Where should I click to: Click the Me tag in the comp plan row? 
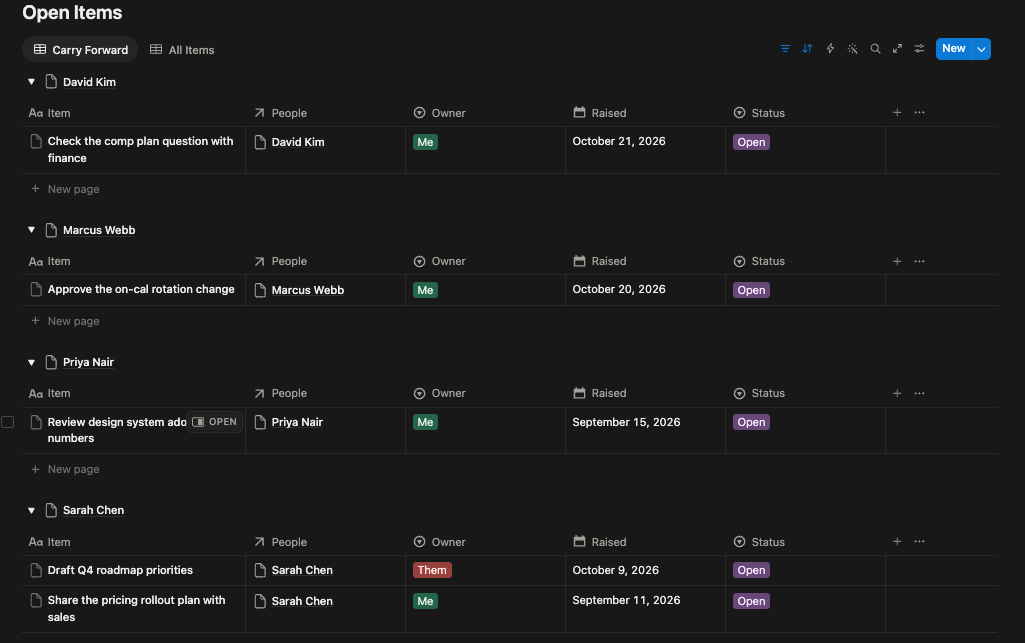tap(426, 142)
